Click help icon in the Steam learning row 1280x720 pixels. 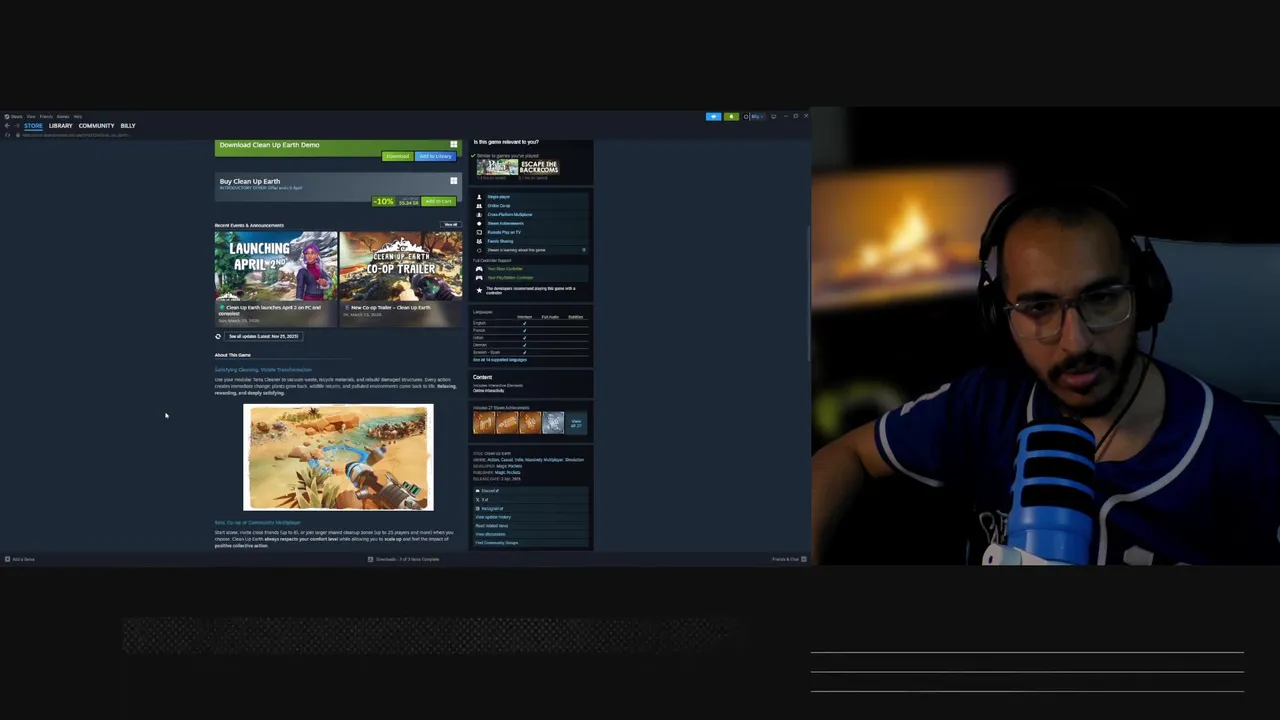[x=584, y=250]
